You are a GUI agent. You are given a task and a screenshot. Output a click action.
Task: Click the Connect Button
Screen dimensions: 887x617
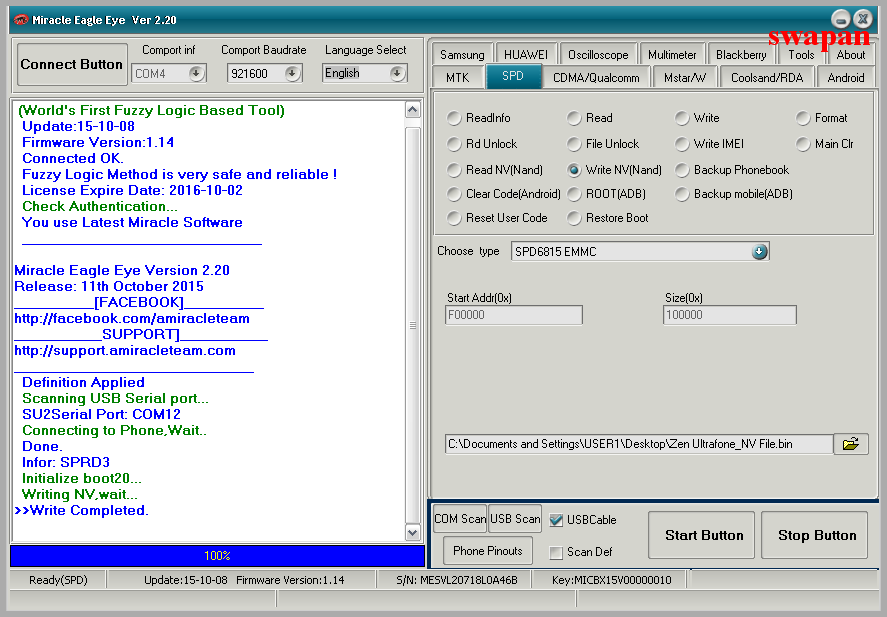[x=72, y=64]
